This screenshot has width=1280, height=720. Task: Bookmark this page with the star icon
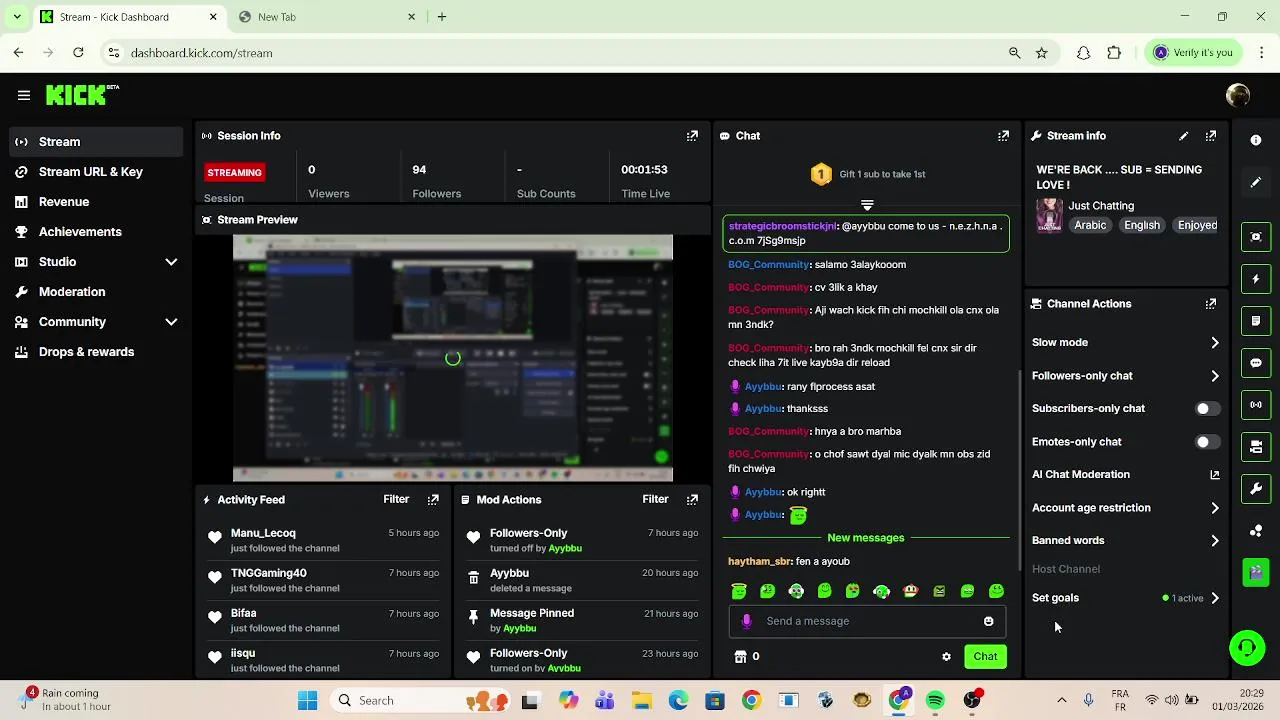point(1042,53)
